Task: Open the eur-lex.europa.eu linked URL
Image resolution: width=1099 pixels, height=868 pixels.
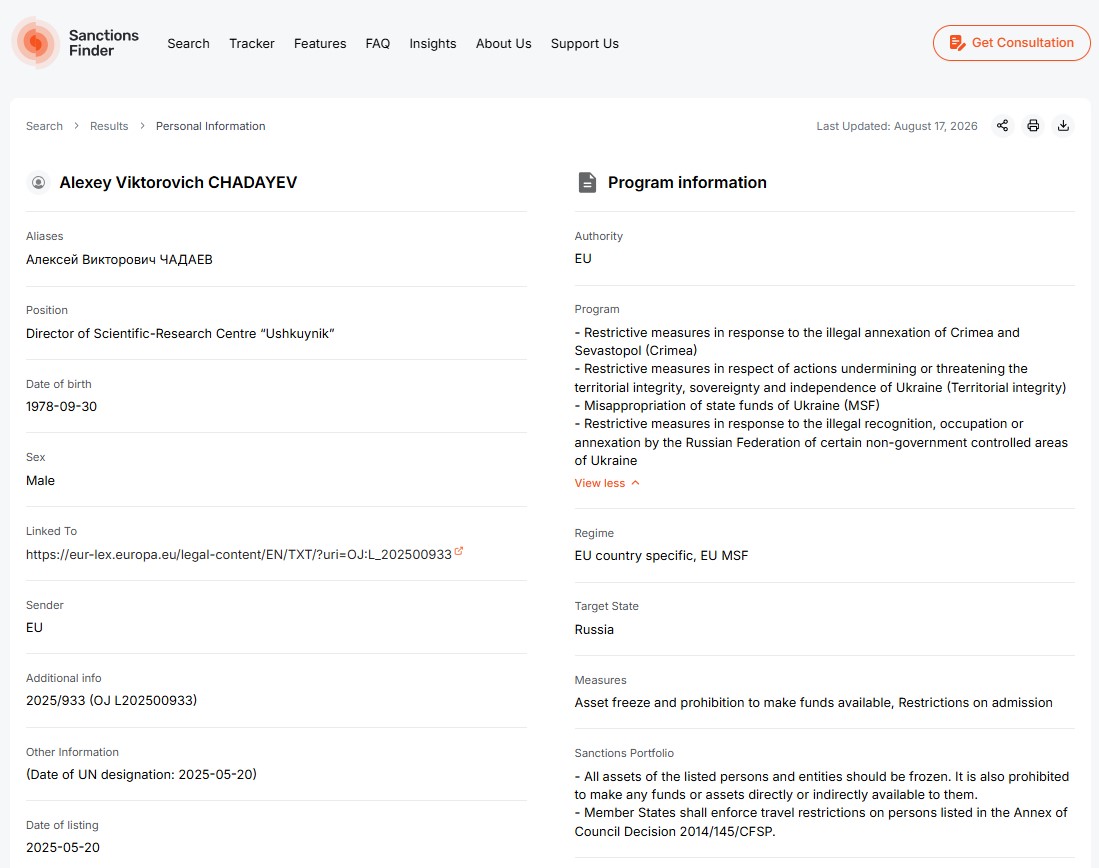Action: [239, 555]
